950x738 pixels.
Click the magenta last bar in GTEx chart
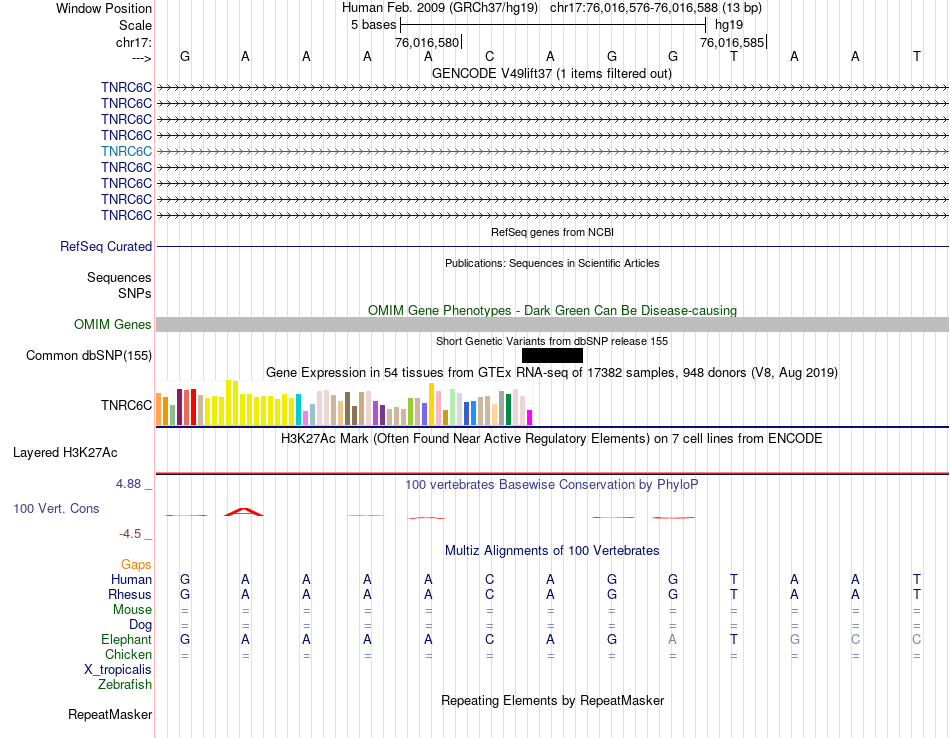(x=529, y=417)
